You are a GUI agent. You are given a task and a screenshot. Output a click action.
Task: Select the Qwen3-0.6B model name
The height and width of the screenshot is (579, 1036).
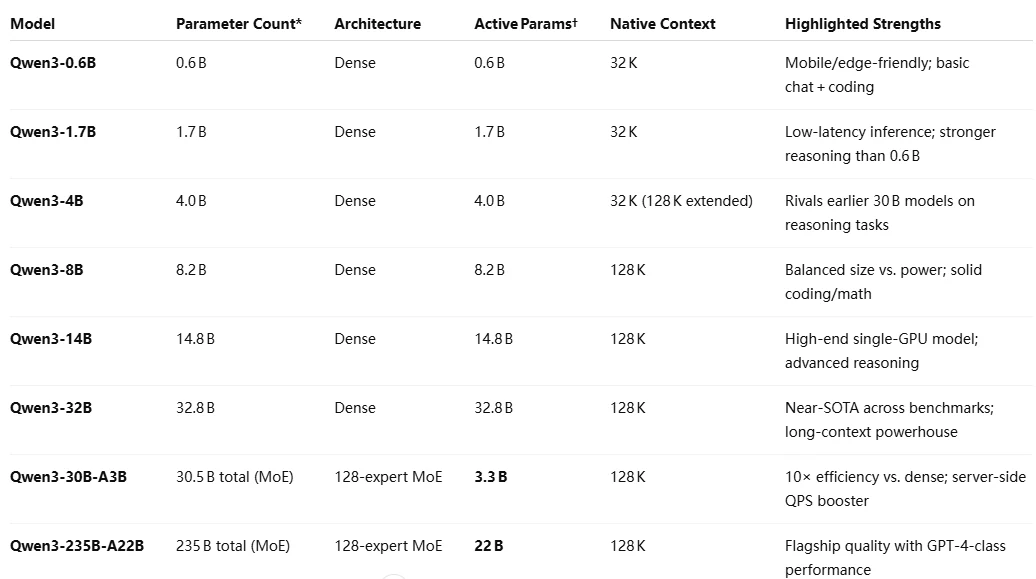tap(53, 63)
